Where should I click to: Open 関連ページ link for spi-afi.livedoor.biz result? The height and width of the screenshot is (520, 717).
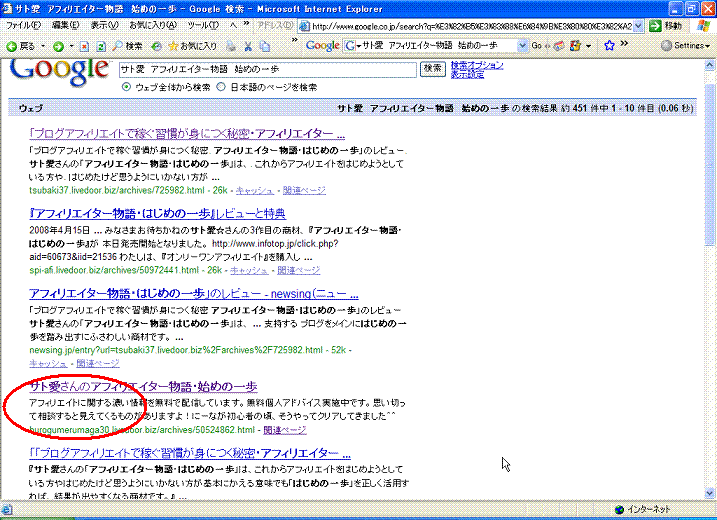point(299,270)
